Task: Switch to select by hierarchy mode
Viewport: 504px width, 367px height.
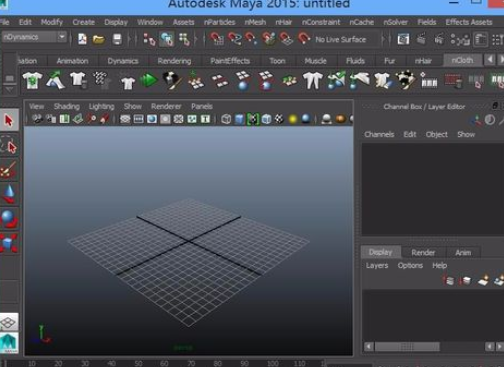Action: 149,39
